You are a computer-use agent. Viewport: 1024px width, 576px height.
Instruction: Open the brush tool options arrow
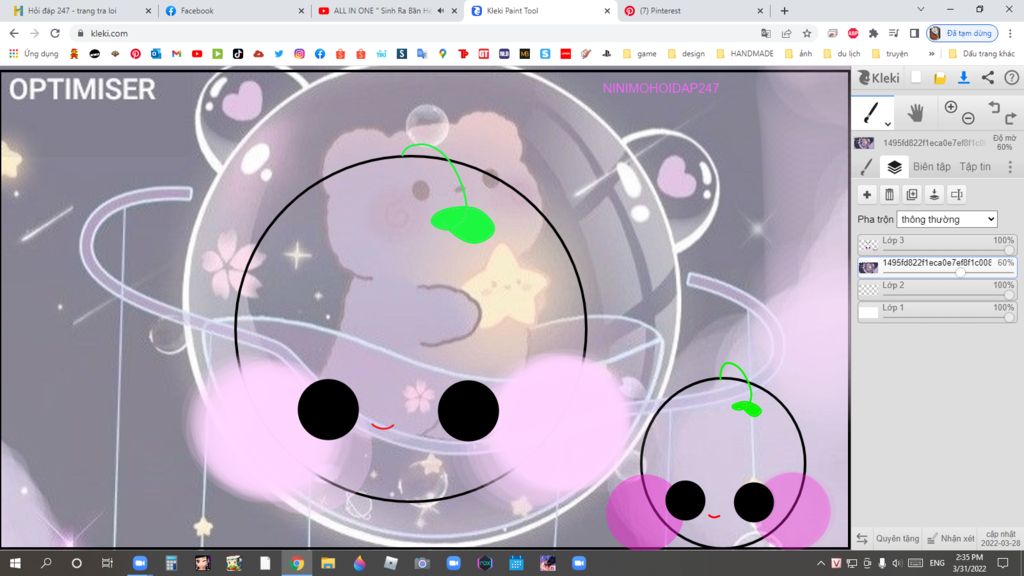(888, 123)
